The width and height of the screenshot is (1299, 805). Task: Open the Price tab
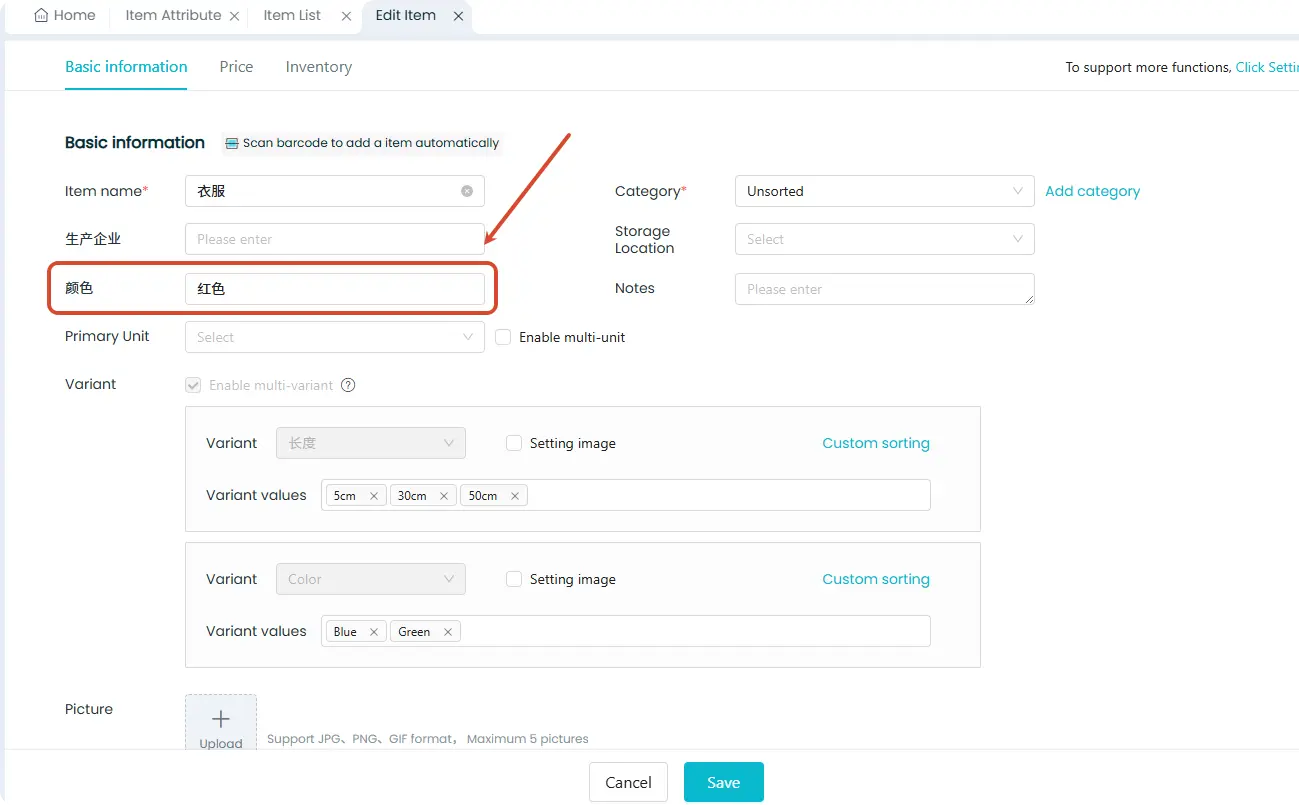236,67
